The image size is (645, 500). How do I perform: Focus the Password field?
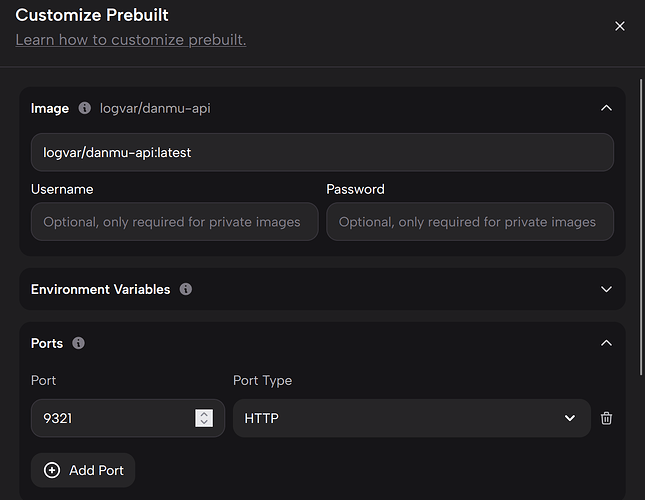[x=469, y=222]
